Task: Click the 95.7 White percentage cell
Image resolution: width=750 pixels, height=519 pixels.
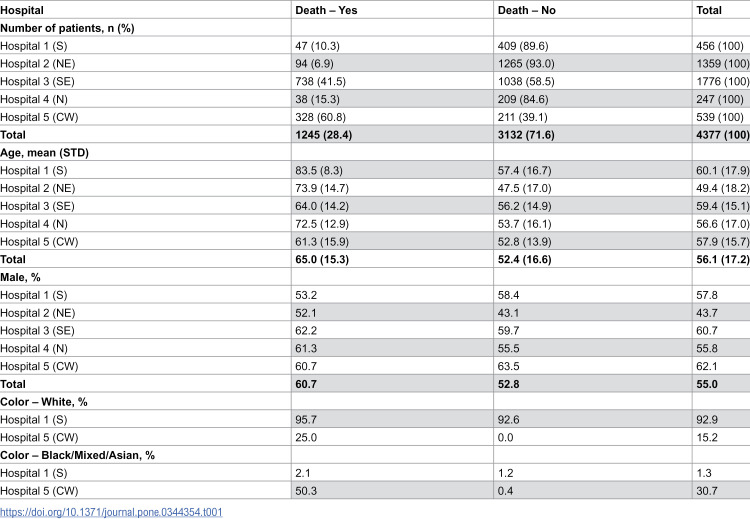Action: 306,420
